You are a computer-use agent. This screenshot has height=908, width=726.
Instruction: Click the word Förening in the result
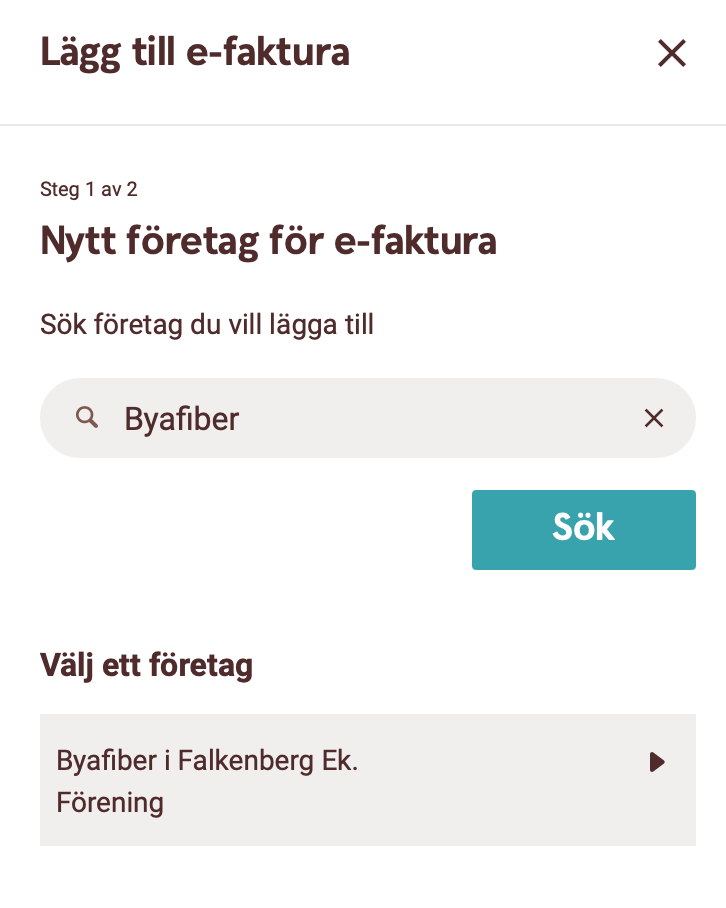click(x=110, y=802)
